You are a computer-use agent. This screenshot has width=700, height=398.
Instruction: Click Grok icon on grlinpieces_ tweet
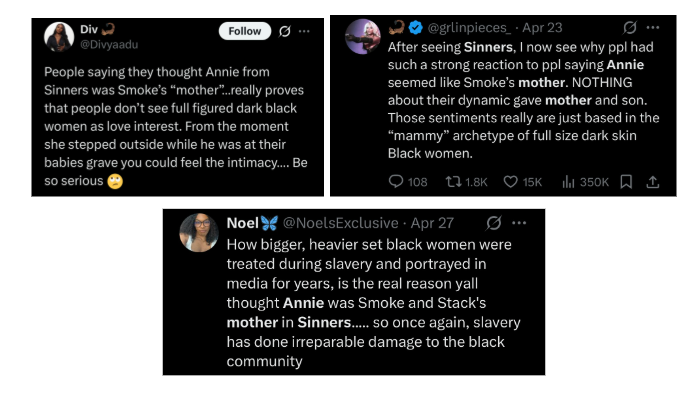(630, 28)
